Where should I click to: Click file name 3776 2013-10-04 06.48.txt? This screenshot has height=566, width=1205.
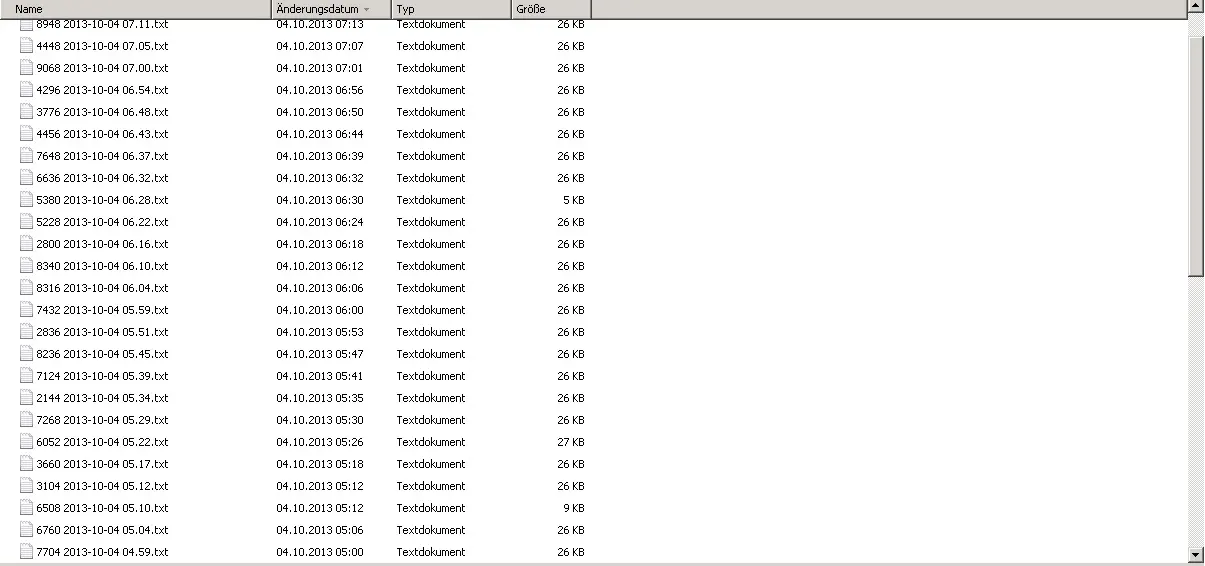pos(102,112)
